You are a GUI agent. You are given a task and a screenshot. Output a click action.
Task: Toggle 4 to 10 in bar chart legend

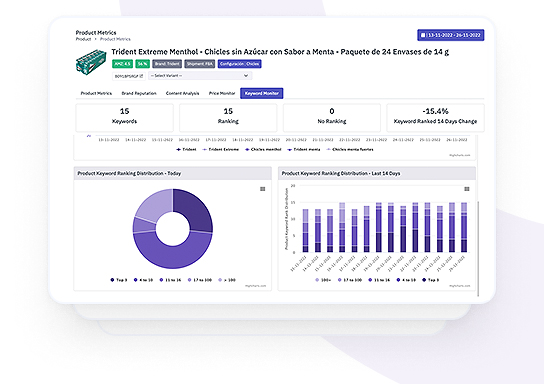[x=406, y=280]
